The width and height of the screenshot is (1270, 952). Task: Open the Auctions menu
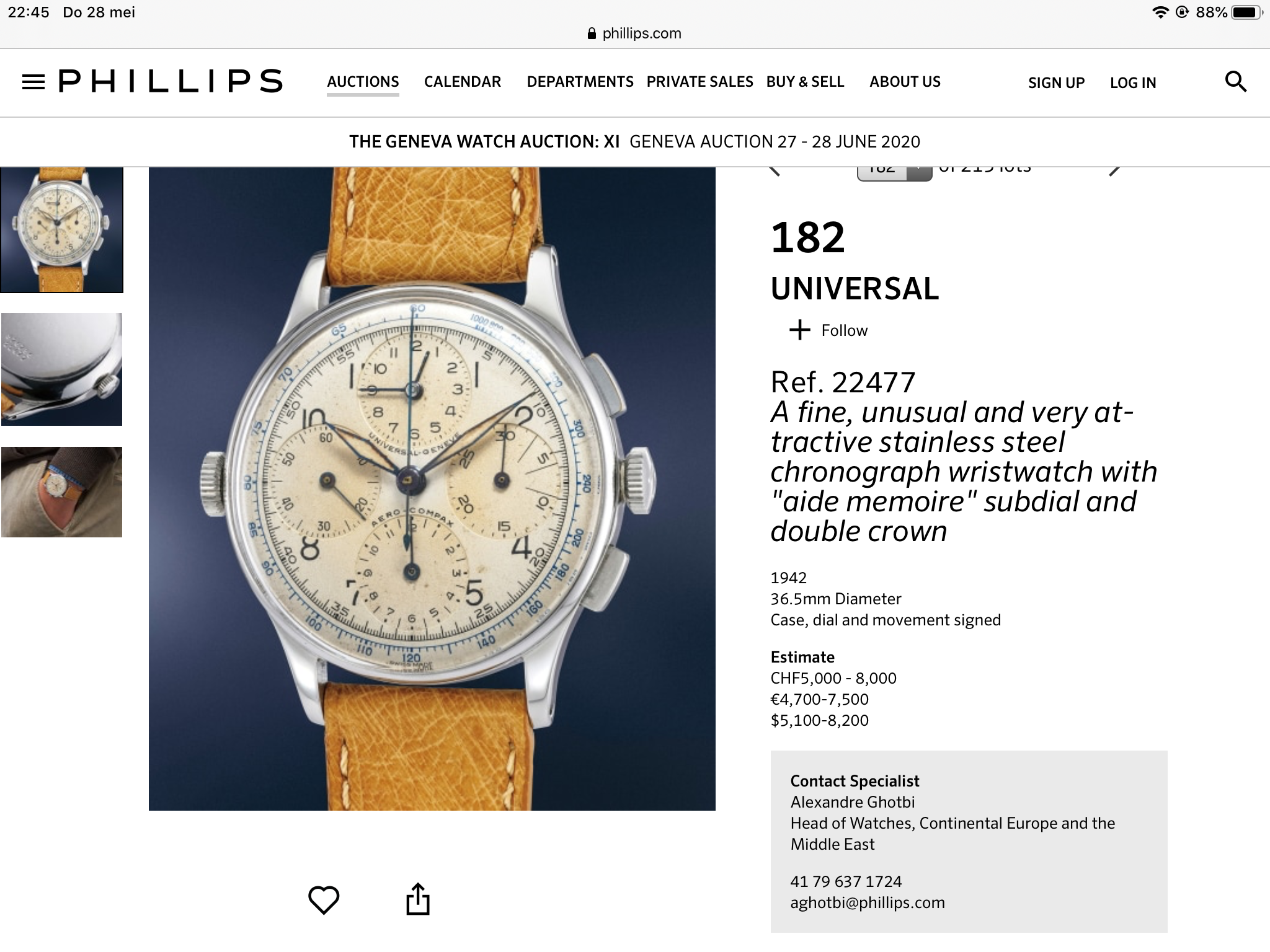coord(363,82)
